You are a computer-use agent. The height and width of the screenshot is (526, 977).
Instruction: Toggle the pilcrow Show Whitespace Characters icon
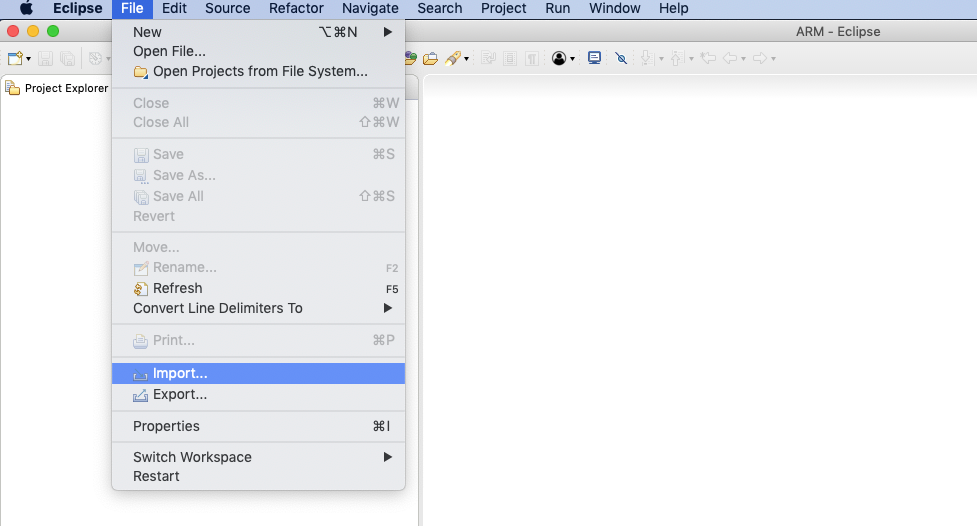tap(532, 59)
